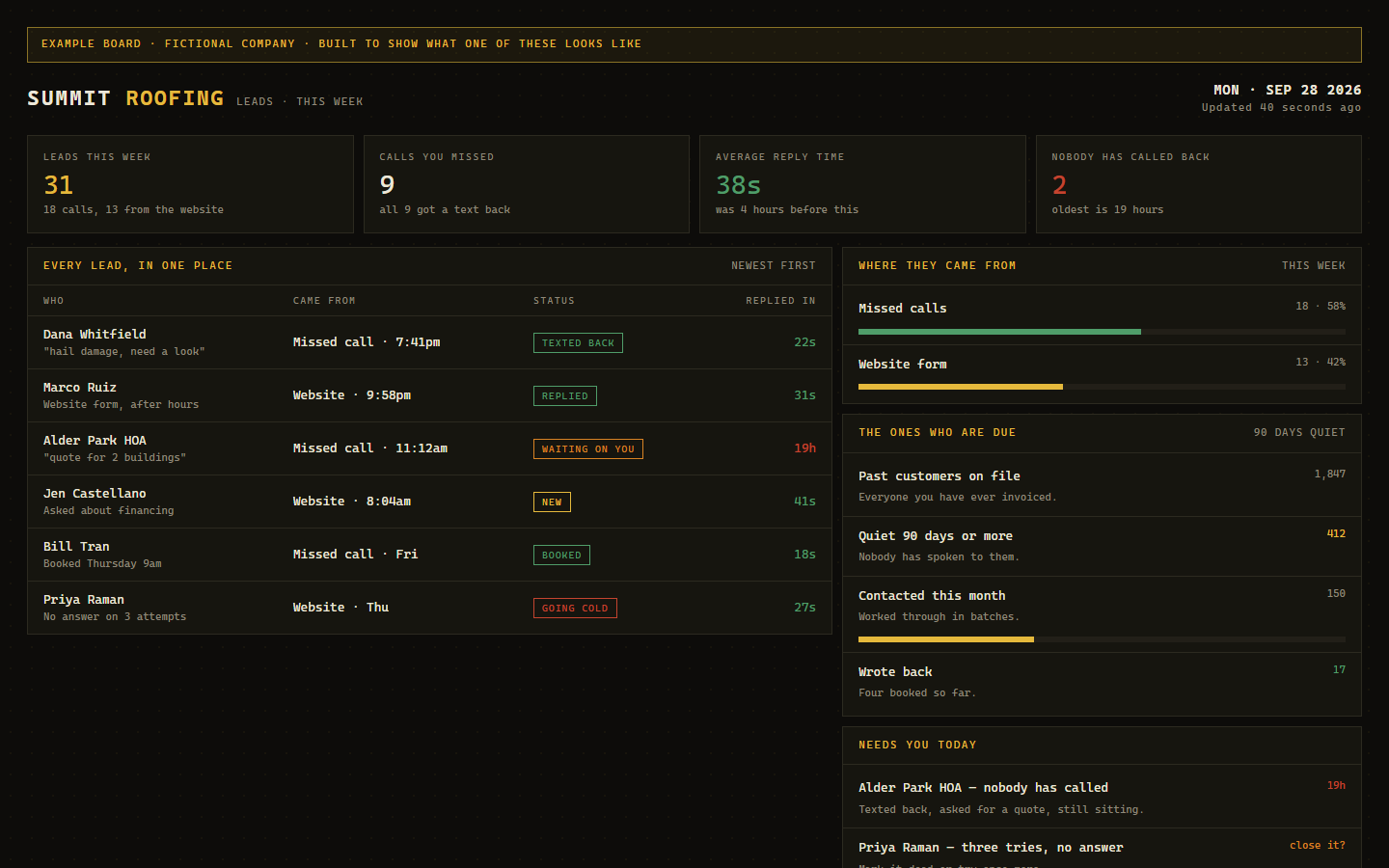Click the Booked status badge
Viewport: 1389px width, 868px height.
(561, 555)
